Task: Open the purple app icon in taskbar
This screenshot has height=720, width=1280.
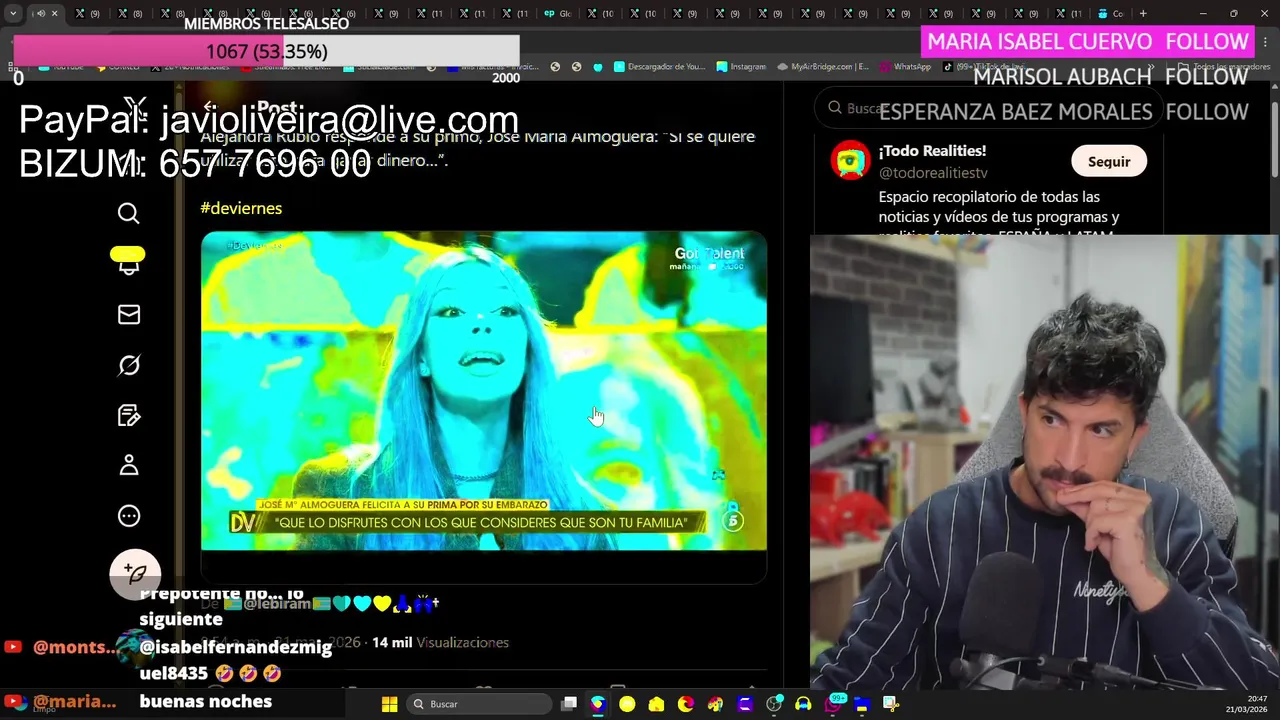Action: click(745, 704)
